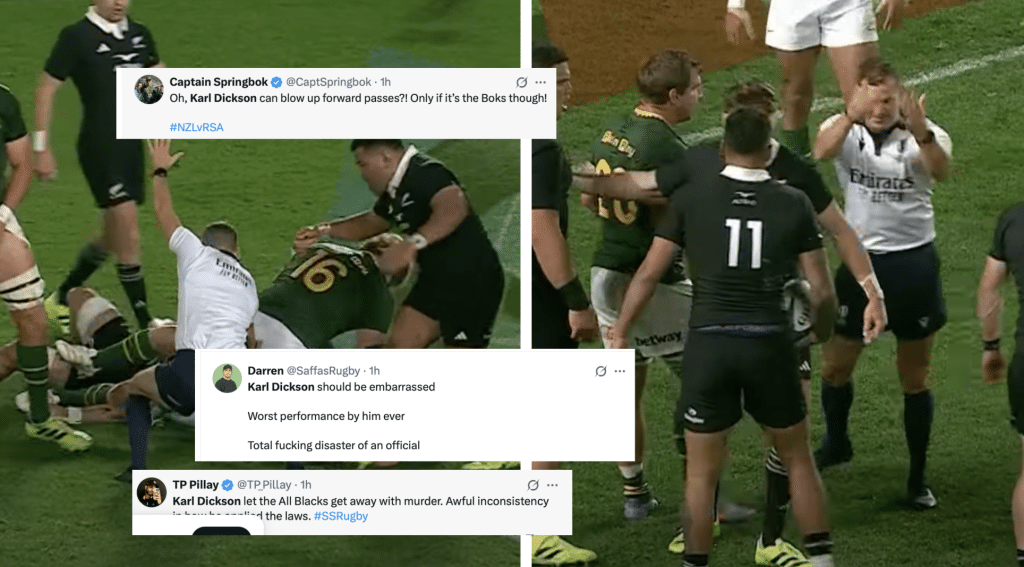1024x567 pixels.
Task: Click the Darren display name
Action: [x=266, y=370]
